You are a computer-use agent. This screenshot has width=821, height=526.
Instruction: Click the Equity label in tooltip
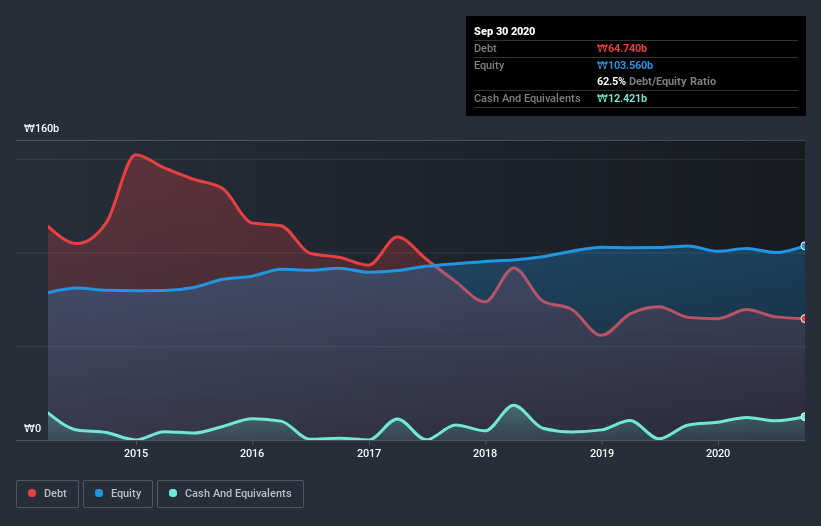coord(489,65)
